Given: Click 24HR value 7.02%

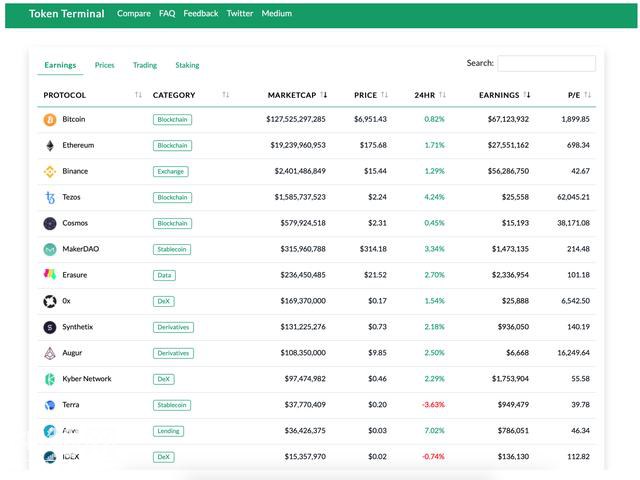Looking at the screenshot, I should tap(434, 431).
